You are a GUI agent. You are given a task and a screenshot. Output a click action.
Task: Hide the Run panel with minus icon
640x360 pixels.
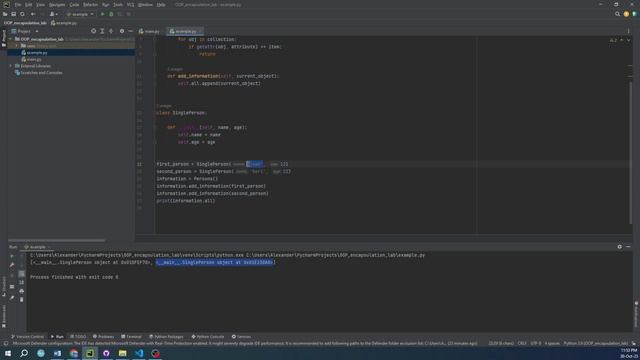[x=628, y=247]
